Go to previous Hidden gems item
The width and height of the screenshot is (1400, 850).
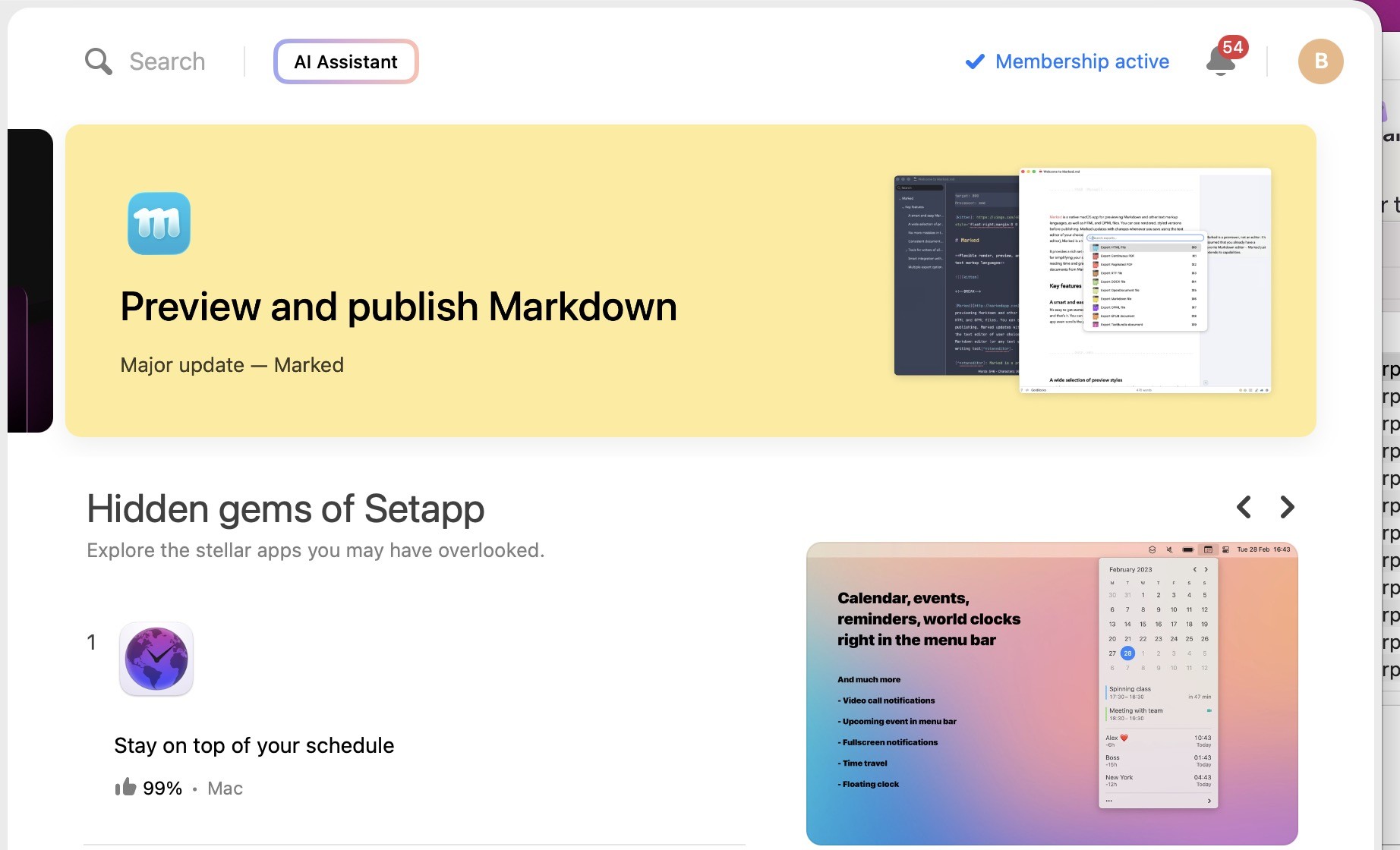pos(1244,507)
